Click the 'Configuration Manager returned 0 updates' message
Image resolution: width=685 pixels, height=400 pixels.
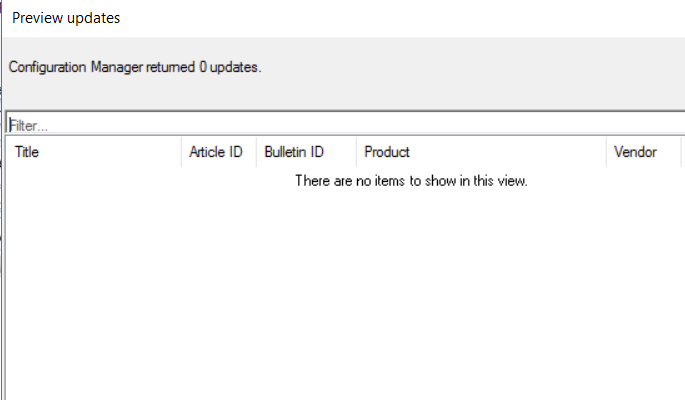(x=135, y=67)
